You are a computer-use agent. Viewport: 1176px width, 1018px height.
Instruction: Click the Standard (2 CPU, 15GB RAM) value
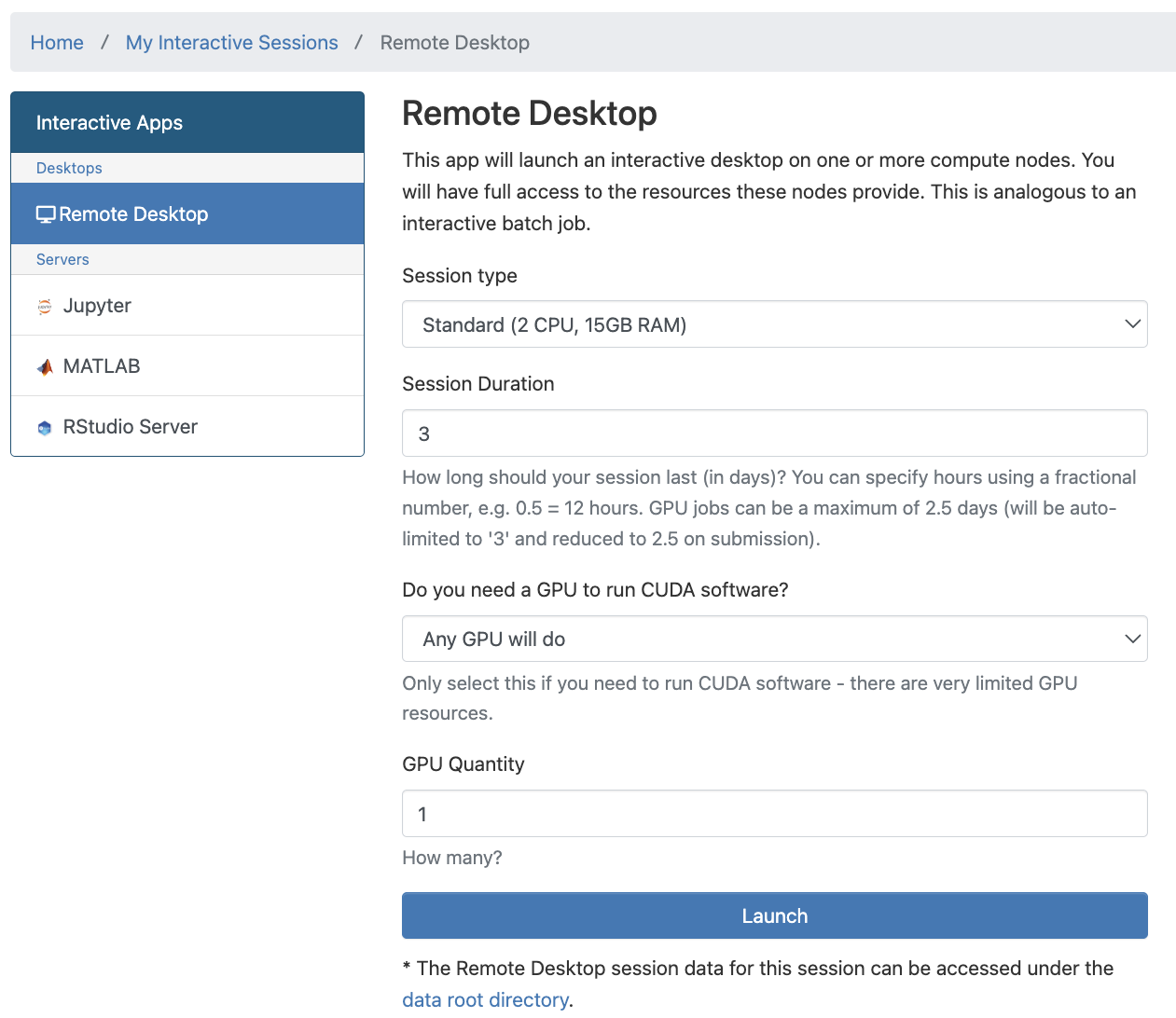[x=554, y=323]
